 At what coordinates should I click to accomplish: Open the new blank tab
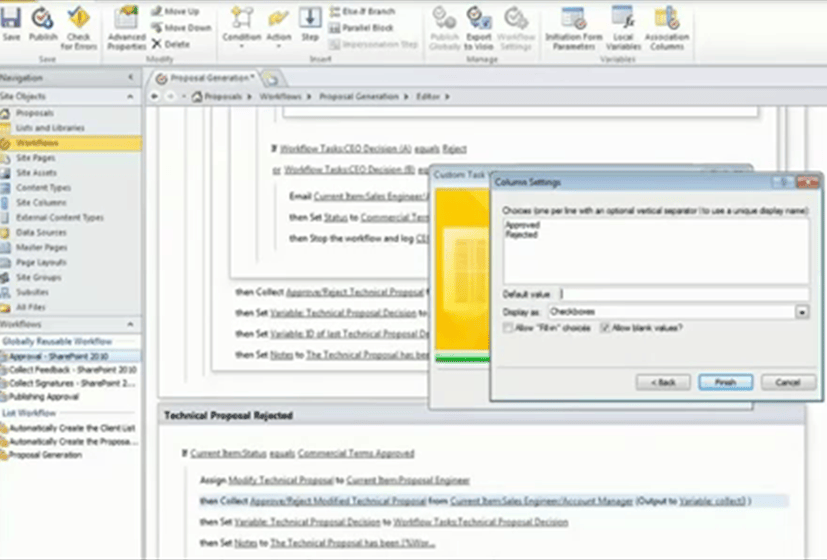[272, 79]
